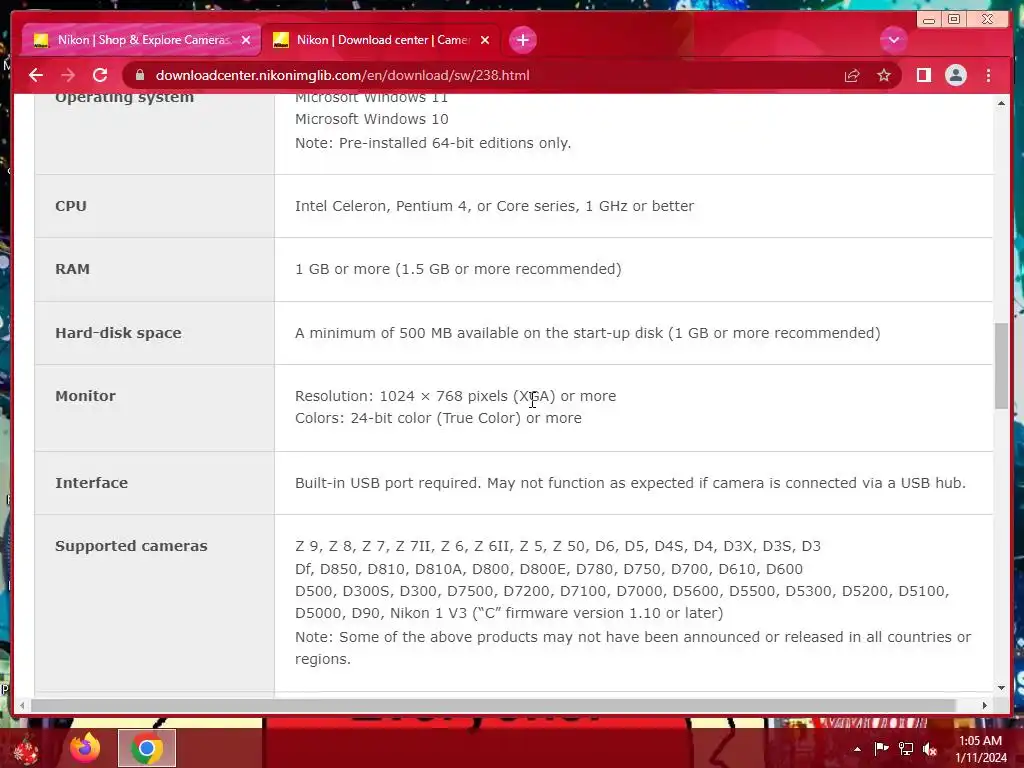Viewport: 1024px width, 768px height.
Task: Go back to the previous page
Action: click(36, 75)
